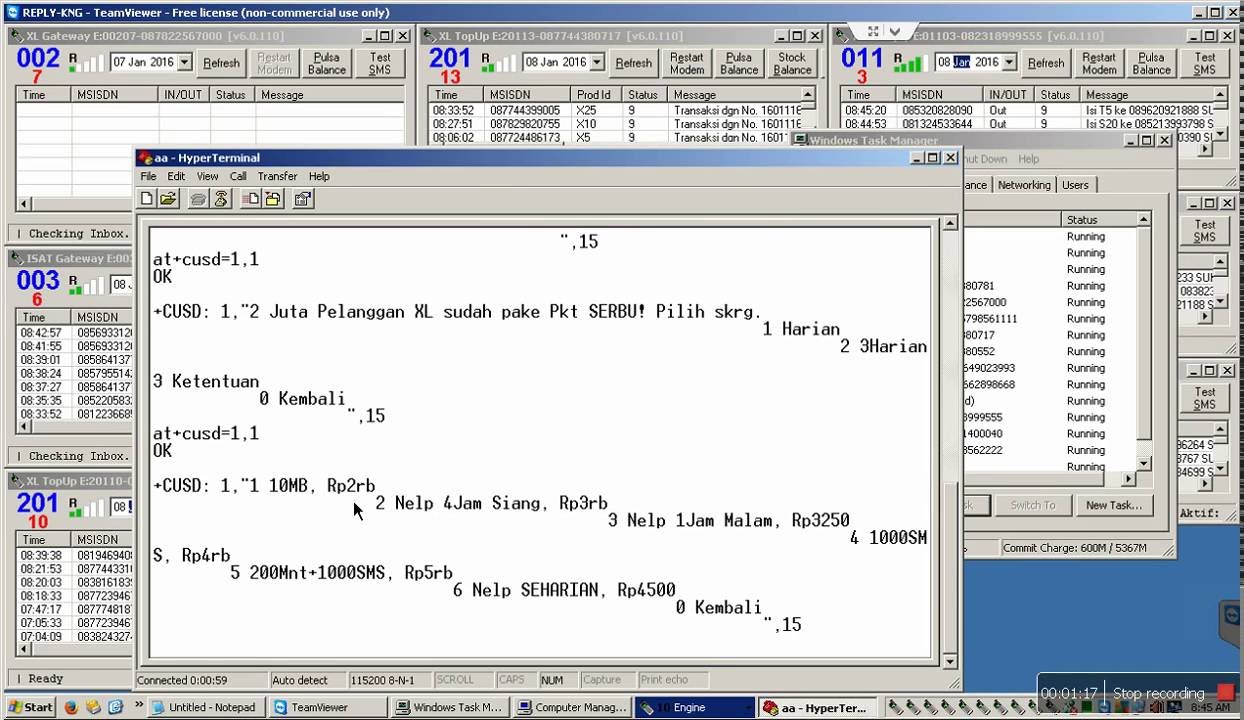
Task: Click Refresh button in XL Gateway panel 002
Action: 221,63
